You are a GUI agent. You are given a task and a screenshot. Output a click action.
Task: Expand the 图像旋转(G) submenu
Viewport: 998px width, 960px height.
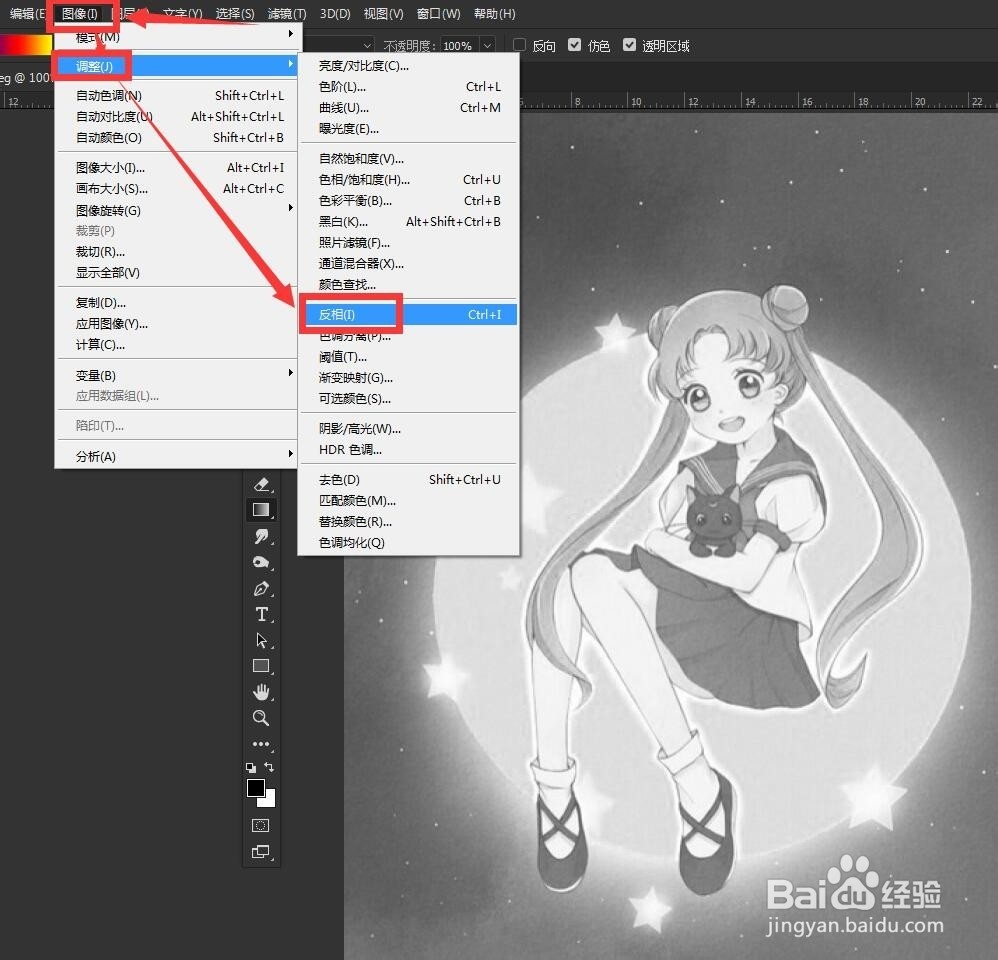tap(176, 210)
